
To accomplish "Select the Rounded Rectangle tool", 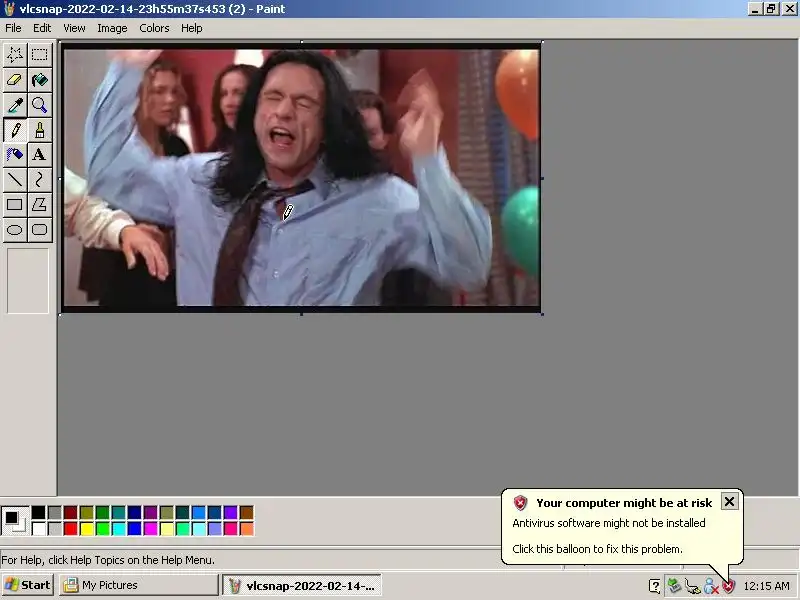I will coord(39,230).
